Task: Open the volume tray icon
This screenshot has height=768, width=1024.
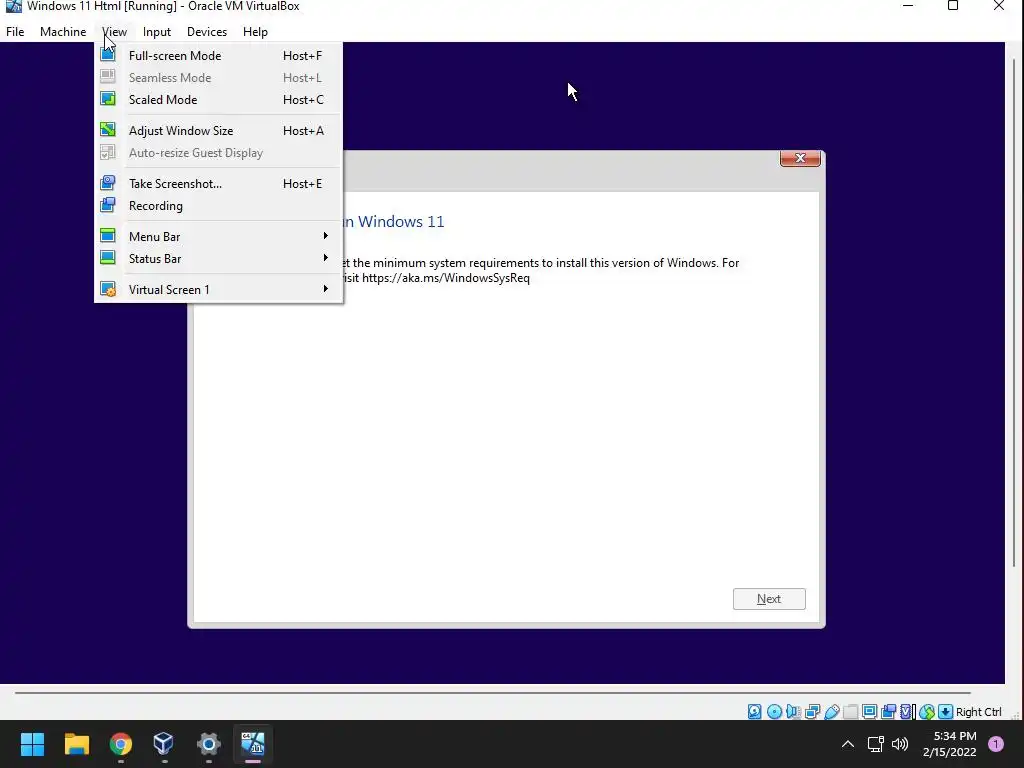Action: click(900, 744)
